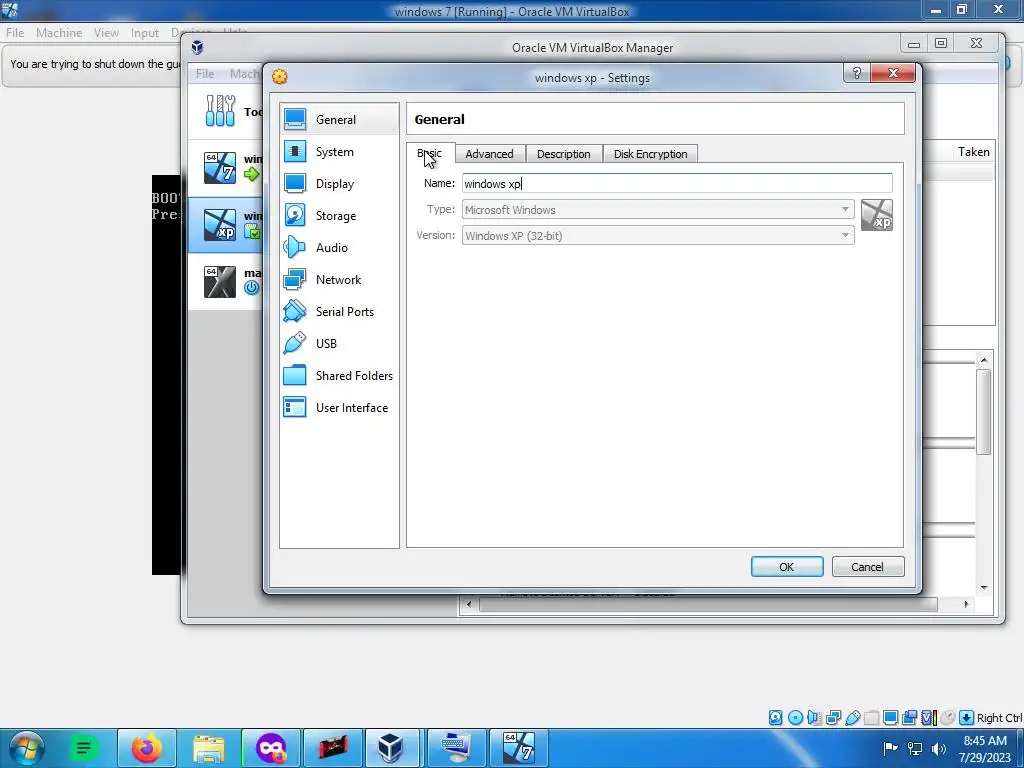Open the File menu of the VM window

click(15, 33)
